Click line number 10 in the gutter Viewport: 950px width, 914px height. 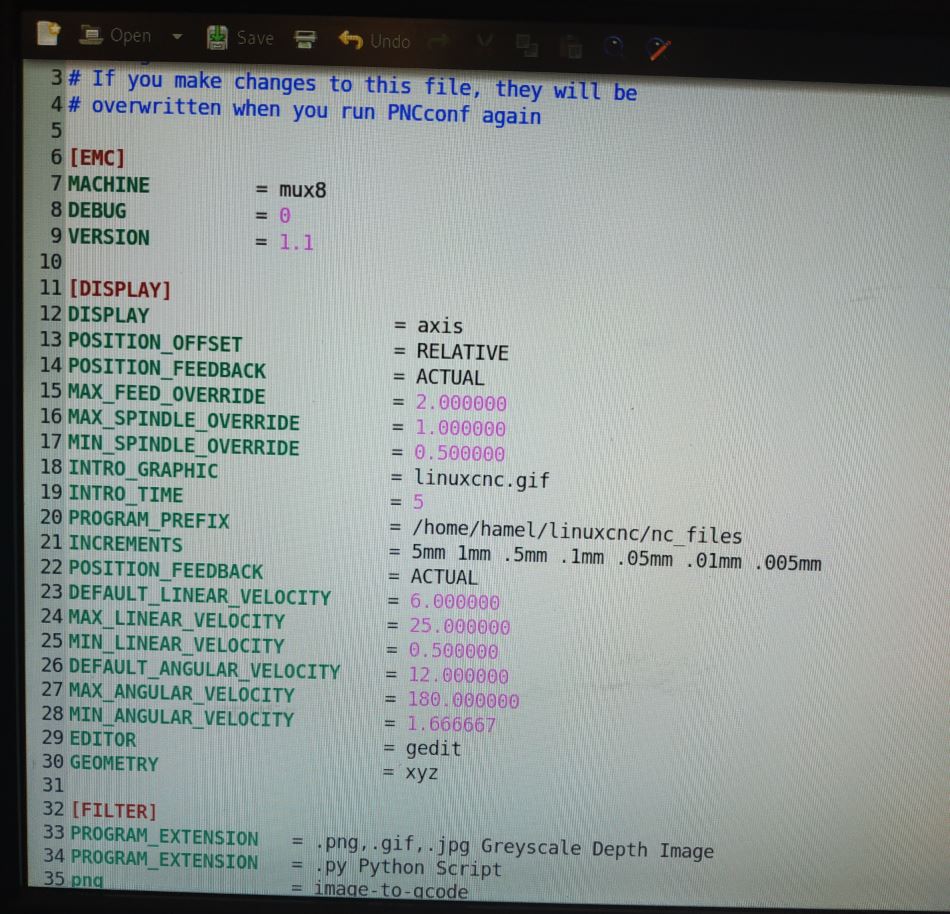click(x=51, y=262)
